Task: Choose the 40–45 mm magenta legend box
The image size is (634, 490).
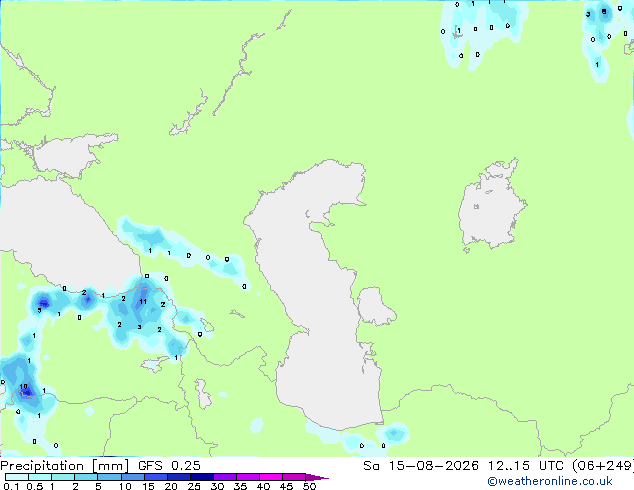Action: point(271,477)
